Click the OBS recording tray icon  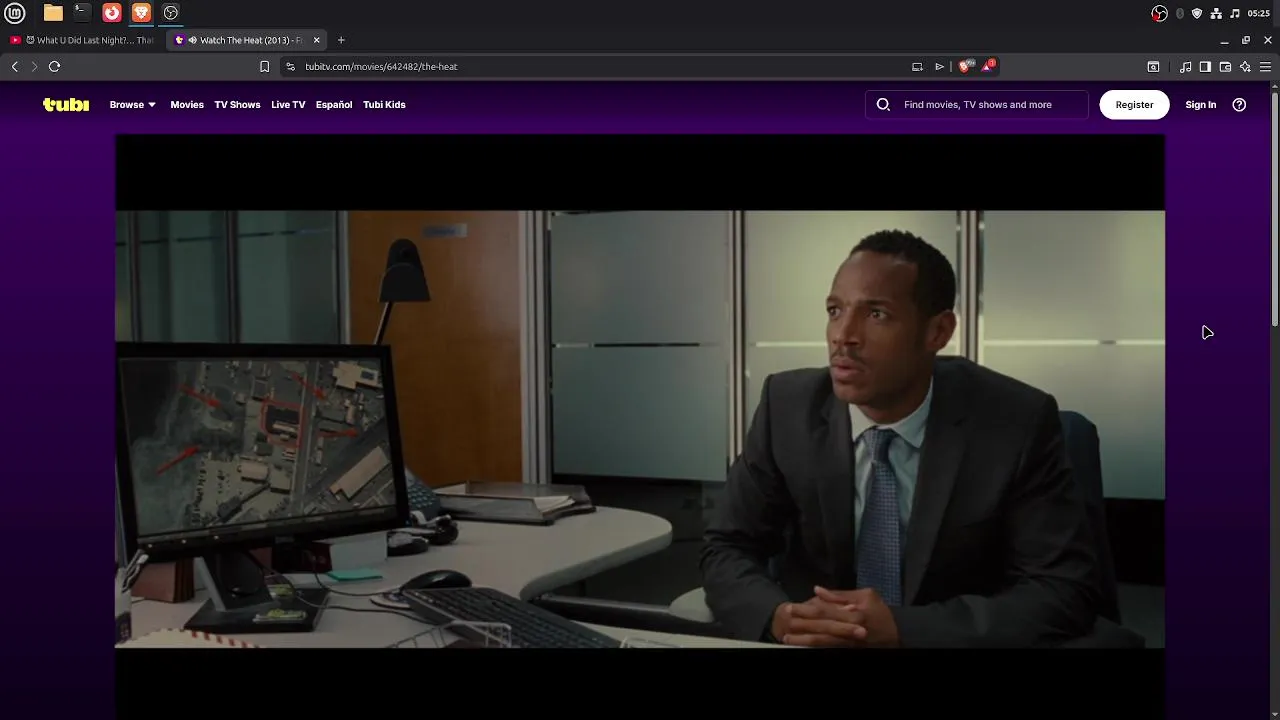click(1159, 13)
